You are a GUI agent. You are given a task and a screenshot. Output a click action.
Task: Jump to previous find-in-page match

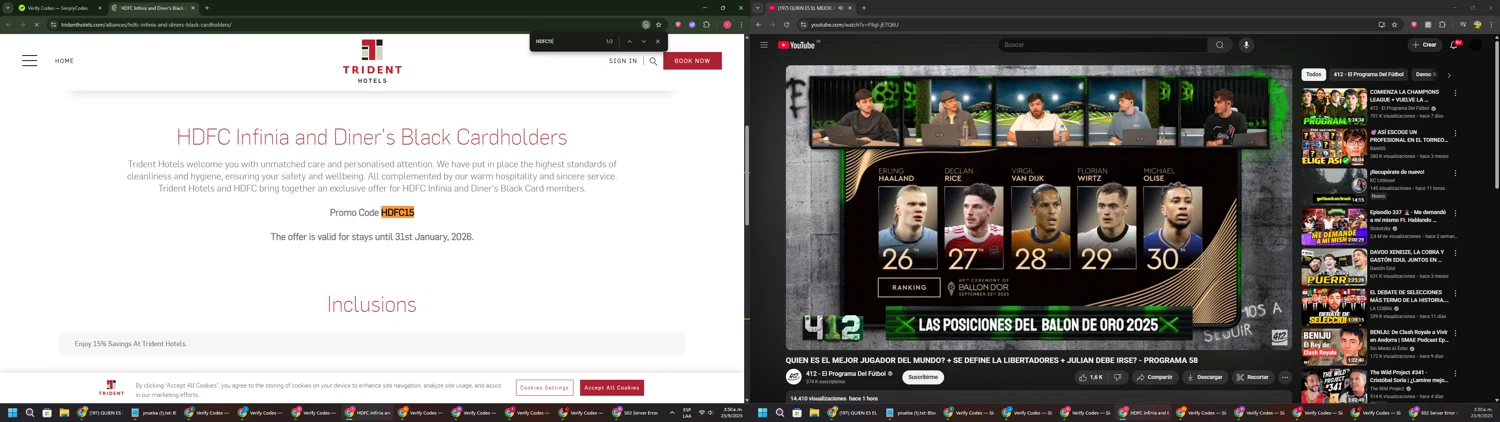pos(629,41)
